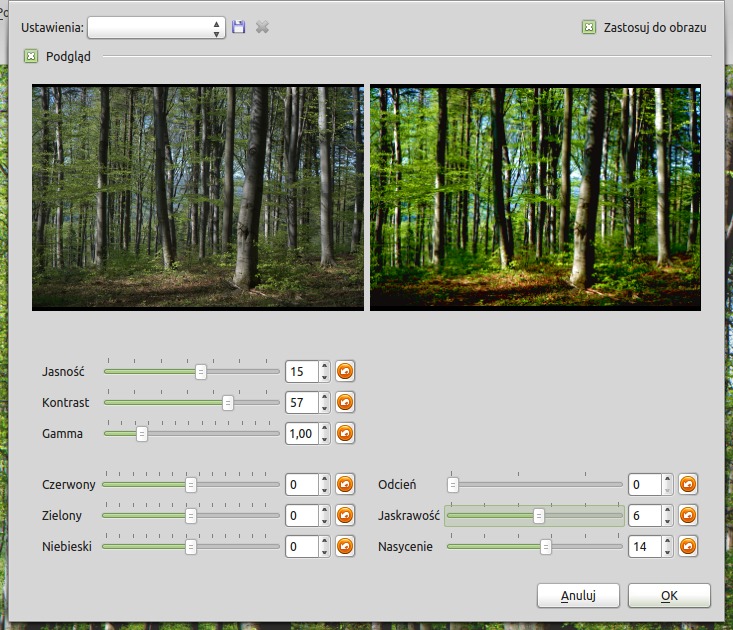This screenshot has height=630, width=733.
Task: Reset Jasność to its default value
Action: pos(345,372)
